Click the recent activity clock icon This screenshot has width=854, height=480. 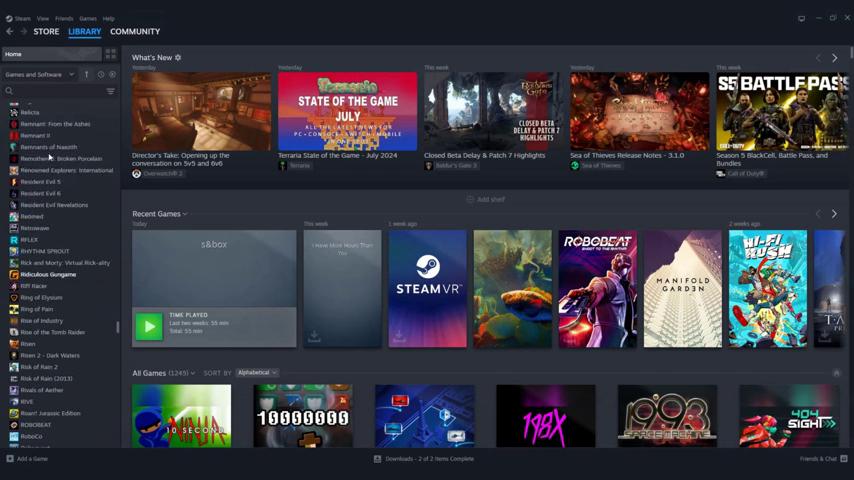coord(100,75)
